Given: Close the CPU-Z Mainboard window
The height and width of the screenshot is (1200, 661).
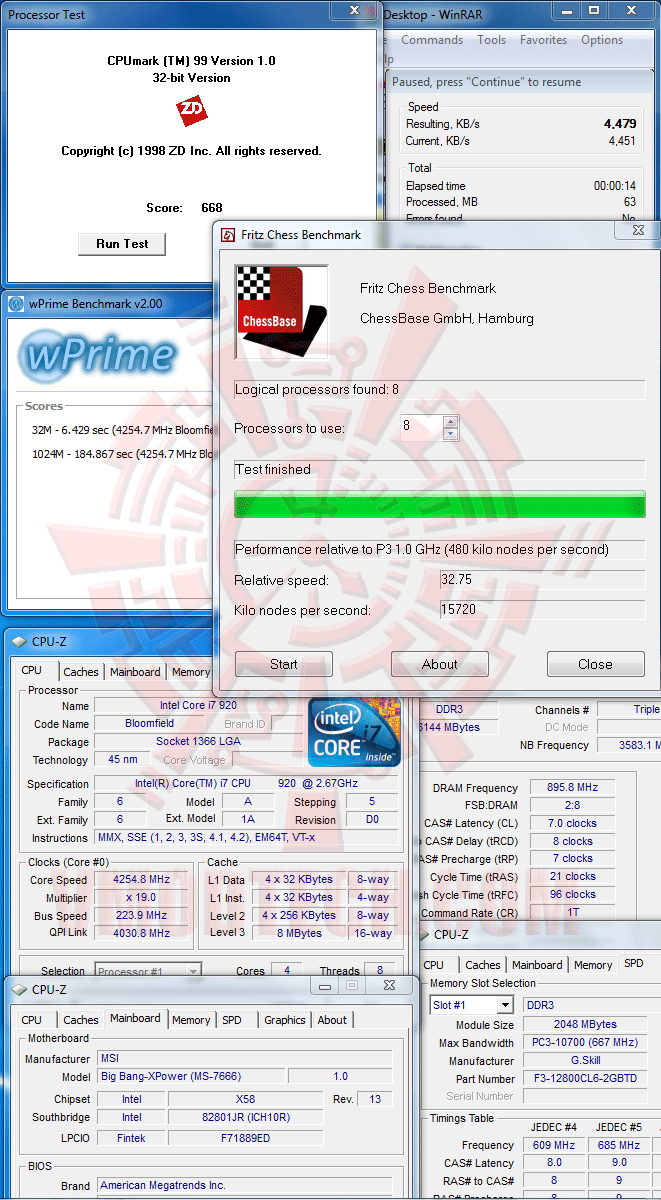Looking at the screenshot, I should tap(389, 985).
